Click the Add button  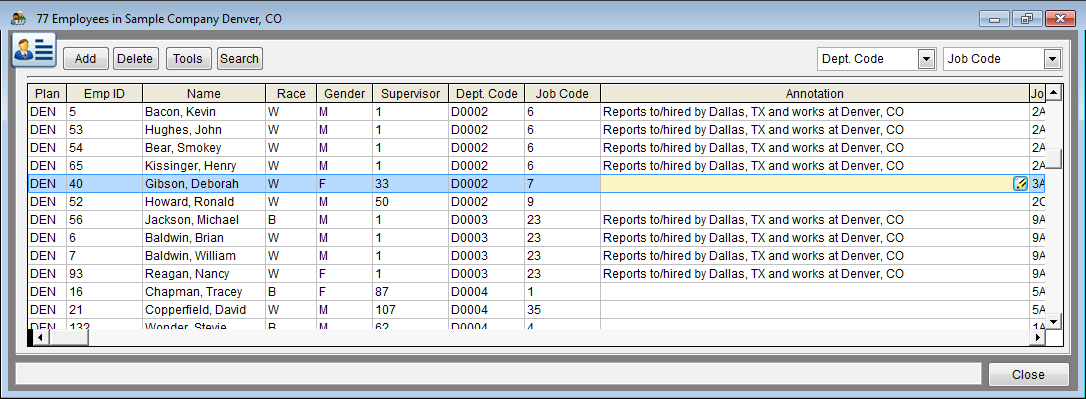86,59
